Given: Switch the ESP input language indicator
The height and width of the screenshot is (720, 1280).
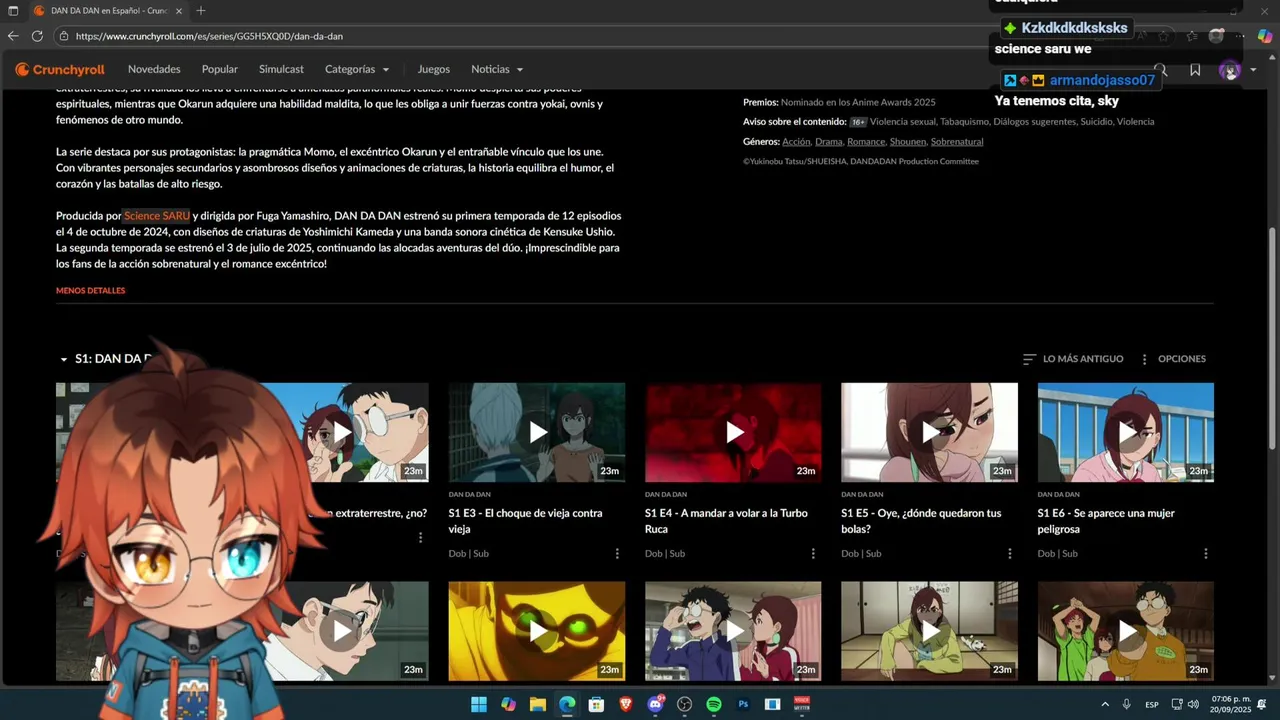Looking at the screenshot, I should pos(1152,705).
